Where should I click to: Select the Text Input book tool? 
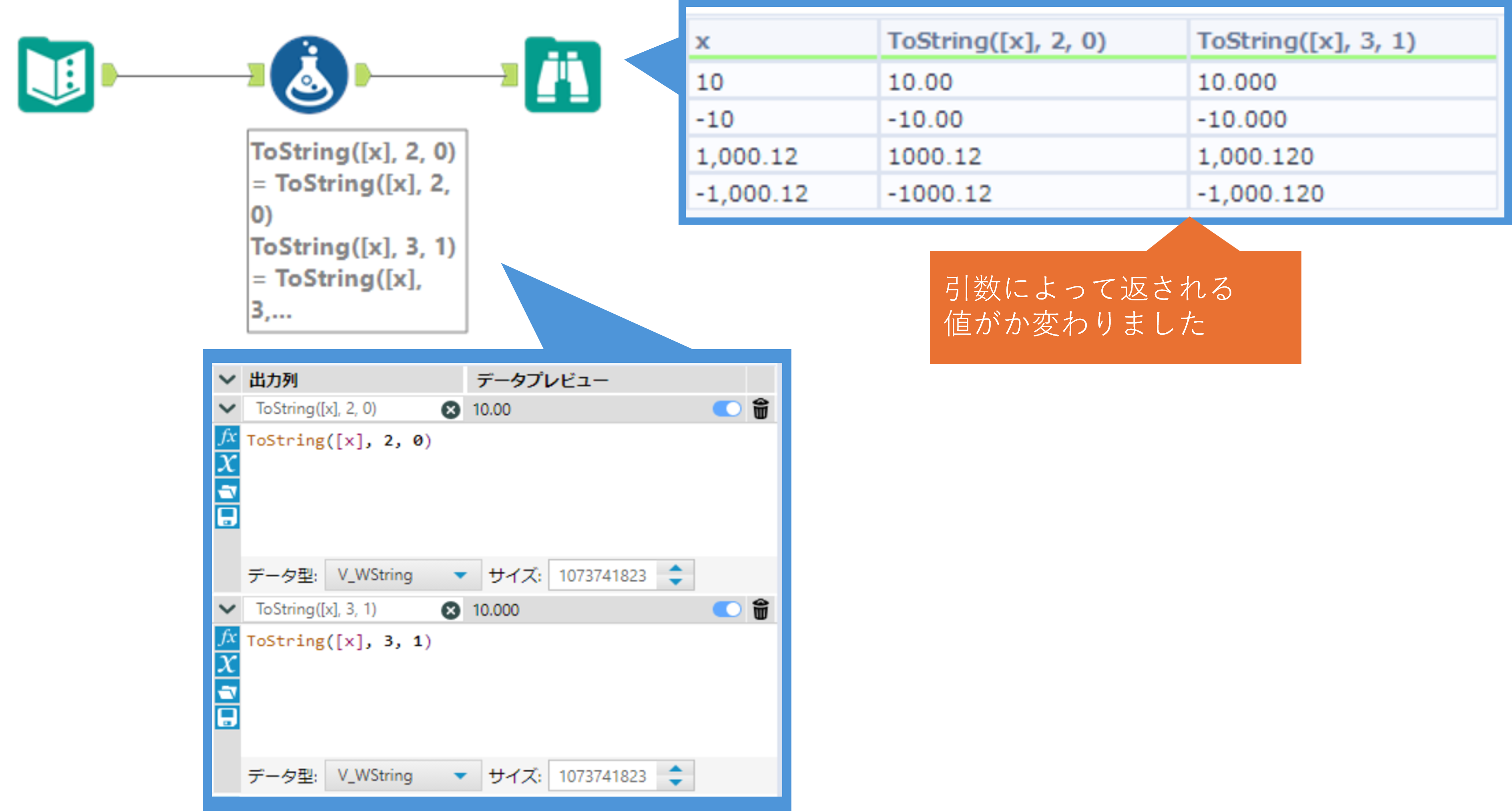click(x=56, y=75)
